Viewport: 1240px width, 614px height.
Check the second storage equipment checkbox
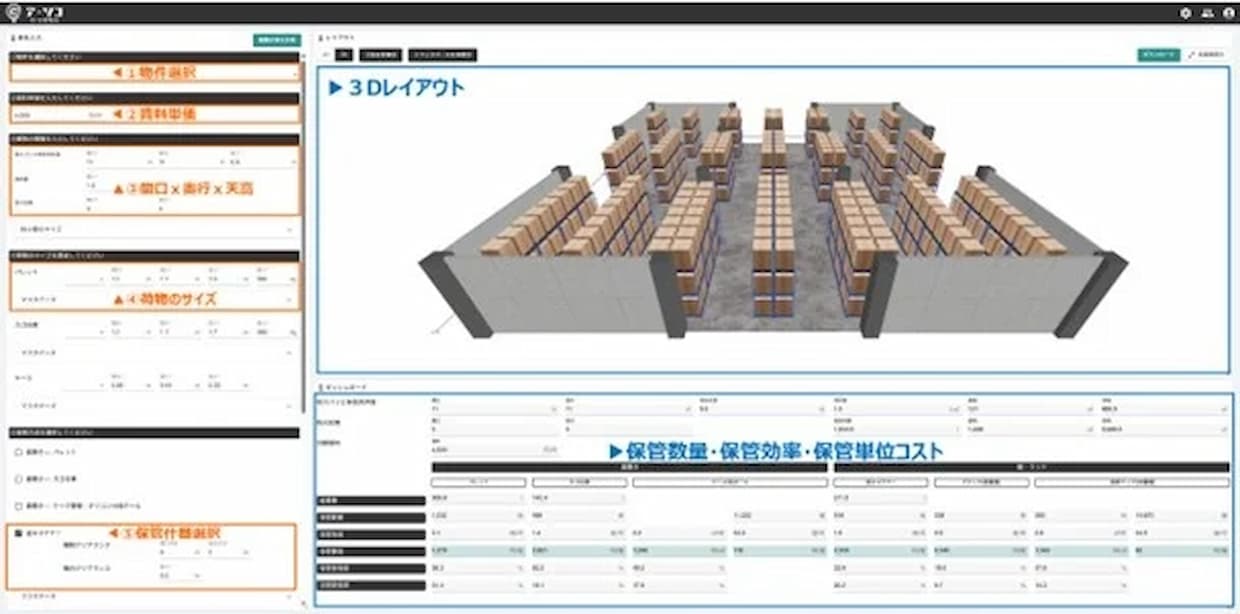19,479
